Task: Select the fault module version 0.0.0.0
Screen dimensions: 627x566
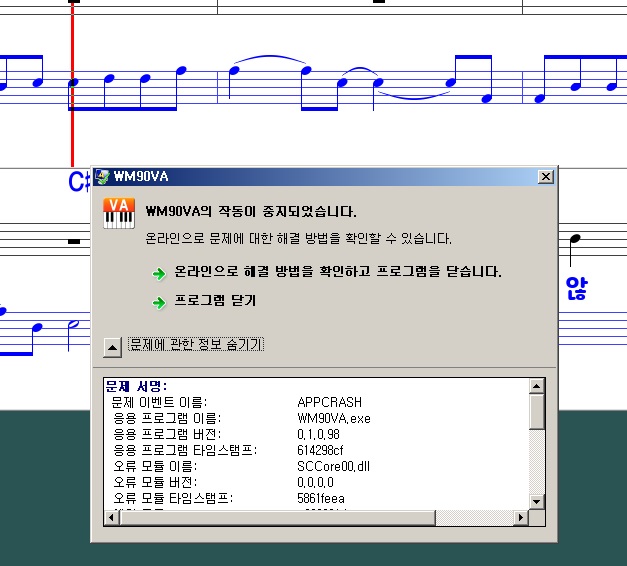Action: (315, 482)
